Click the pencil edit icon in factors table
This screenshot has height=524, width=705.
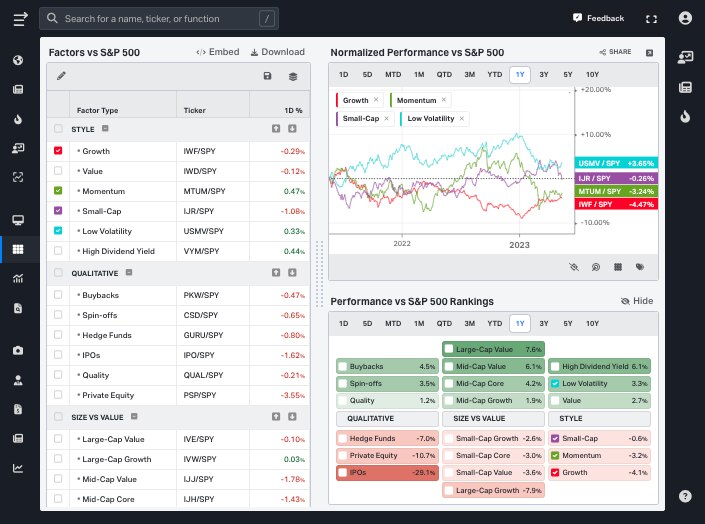pos(61,75)
